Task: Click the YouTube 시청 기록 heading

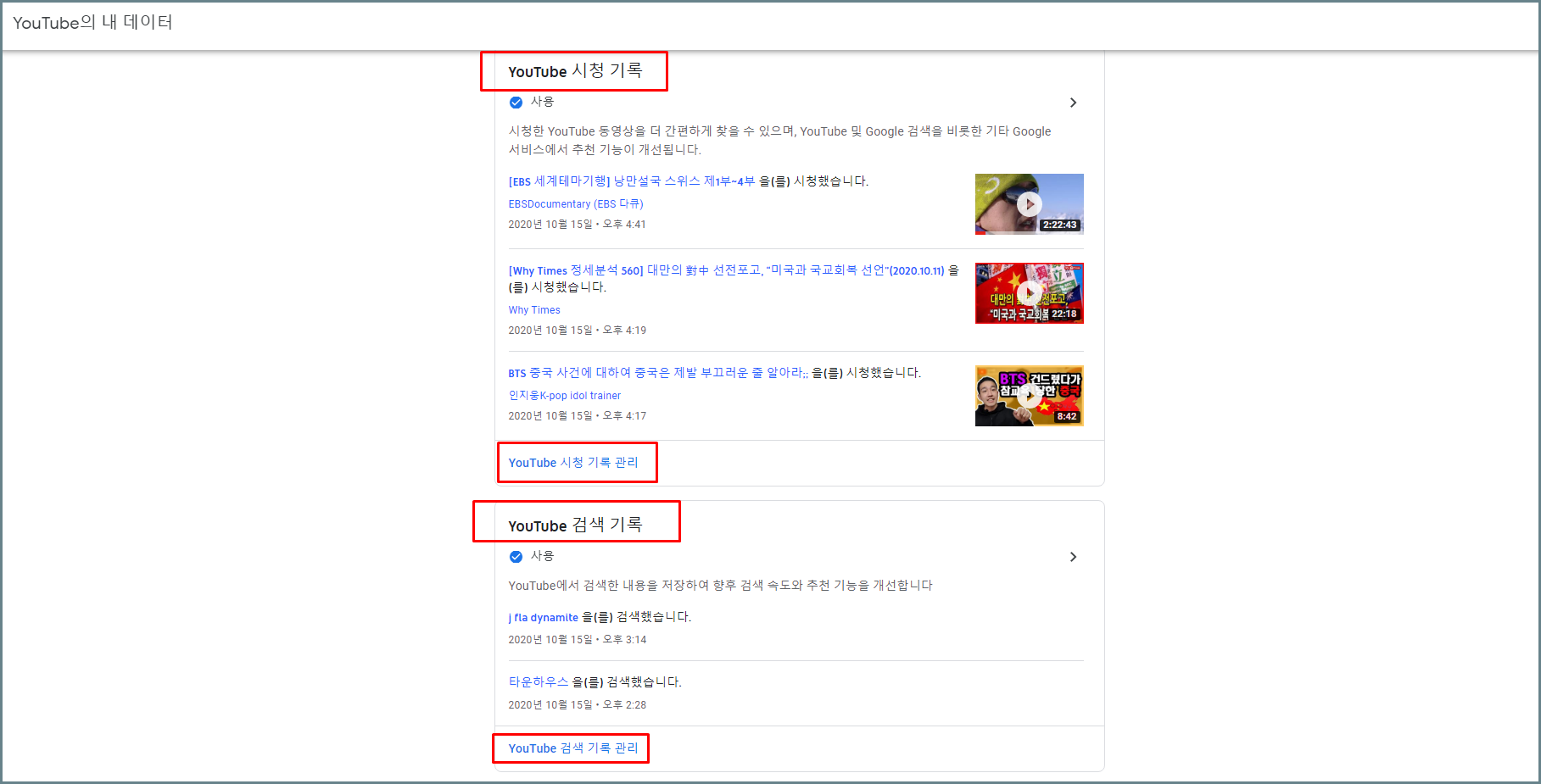Action: point(575,71)
